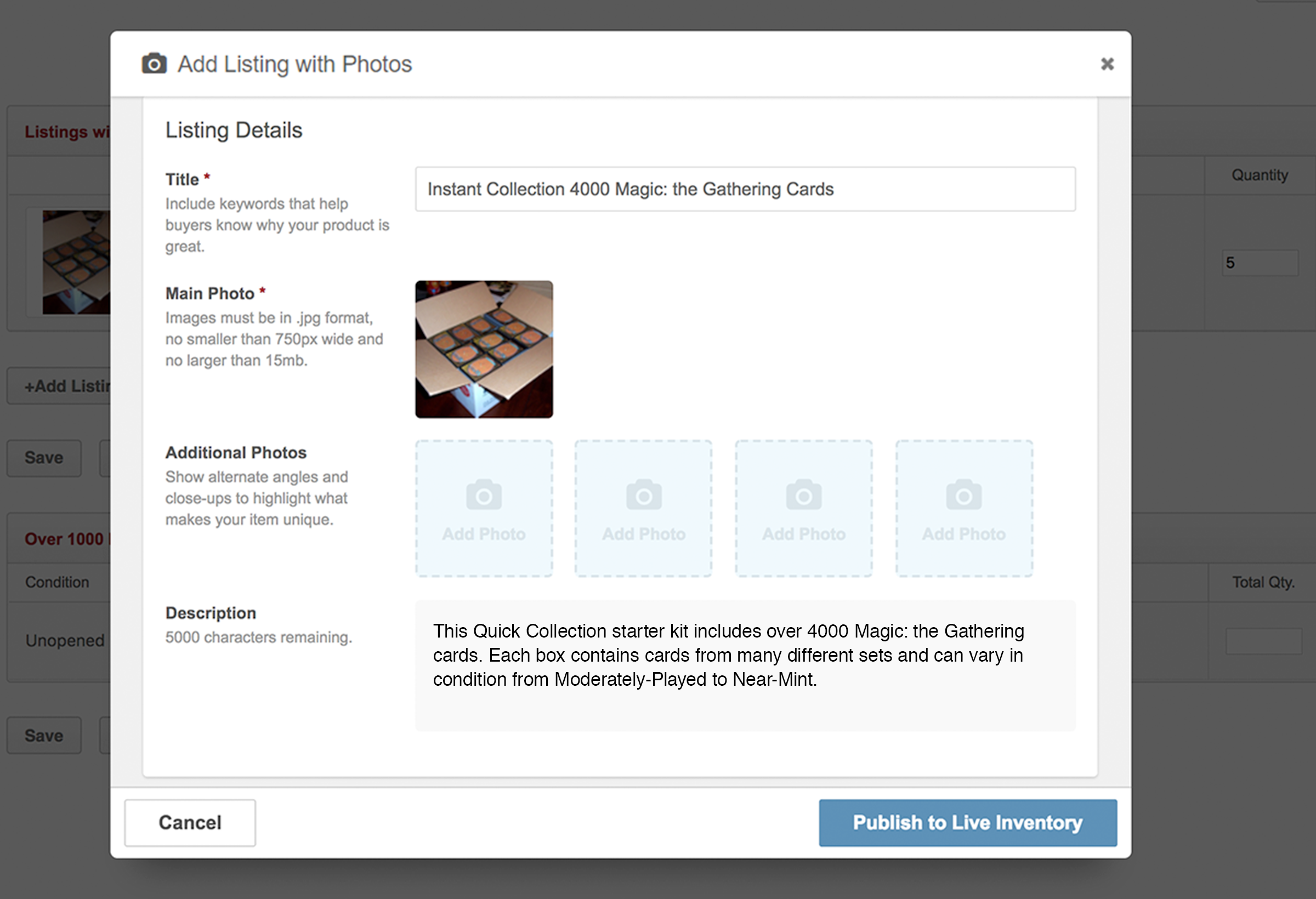Edit the Quantity field showing 5
1316x899 pixels.
(x=1260, y=263)
